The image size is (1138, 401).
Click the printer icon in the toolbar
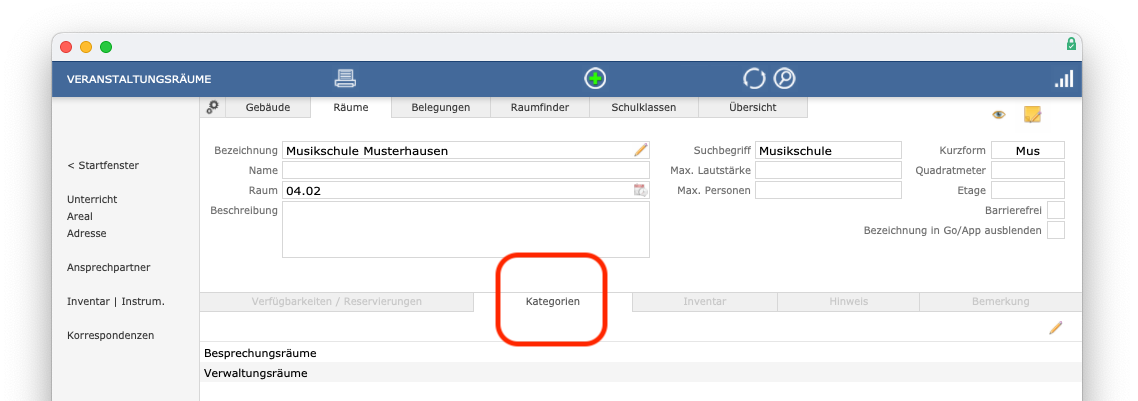345,78
